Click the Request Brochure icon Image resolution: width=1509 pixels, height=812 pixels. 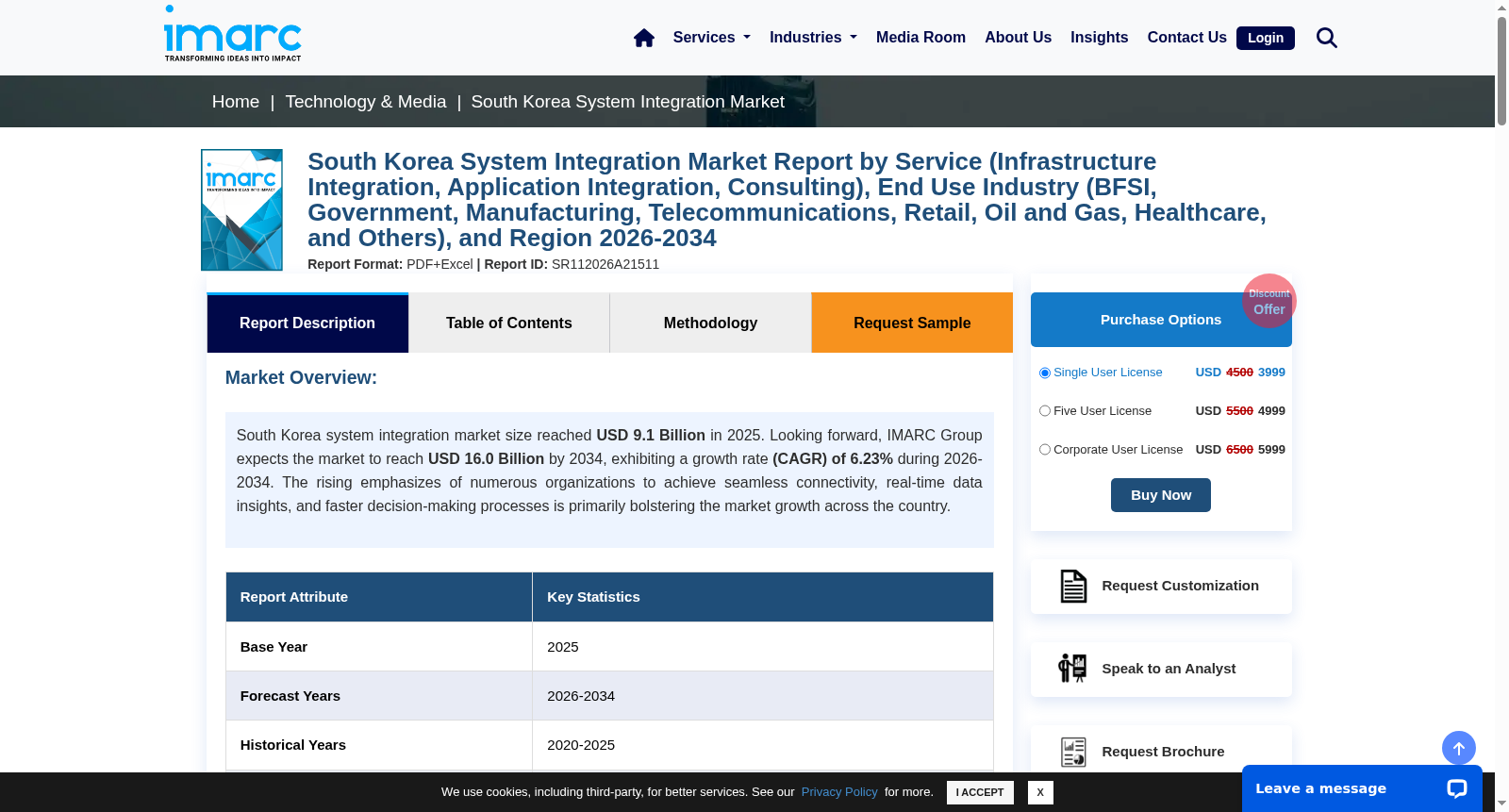[1073, 752]
